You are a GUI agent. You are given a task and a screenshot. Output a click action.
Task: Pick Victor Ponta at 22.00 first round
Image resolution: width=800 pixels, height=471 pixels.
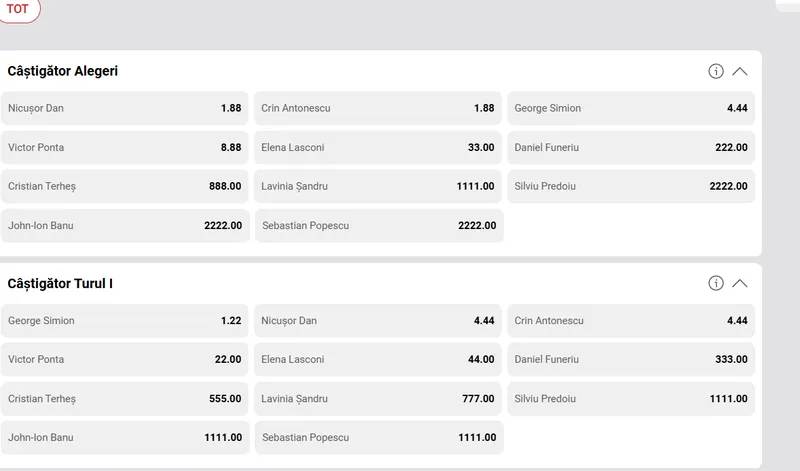[x=125, y=359]
